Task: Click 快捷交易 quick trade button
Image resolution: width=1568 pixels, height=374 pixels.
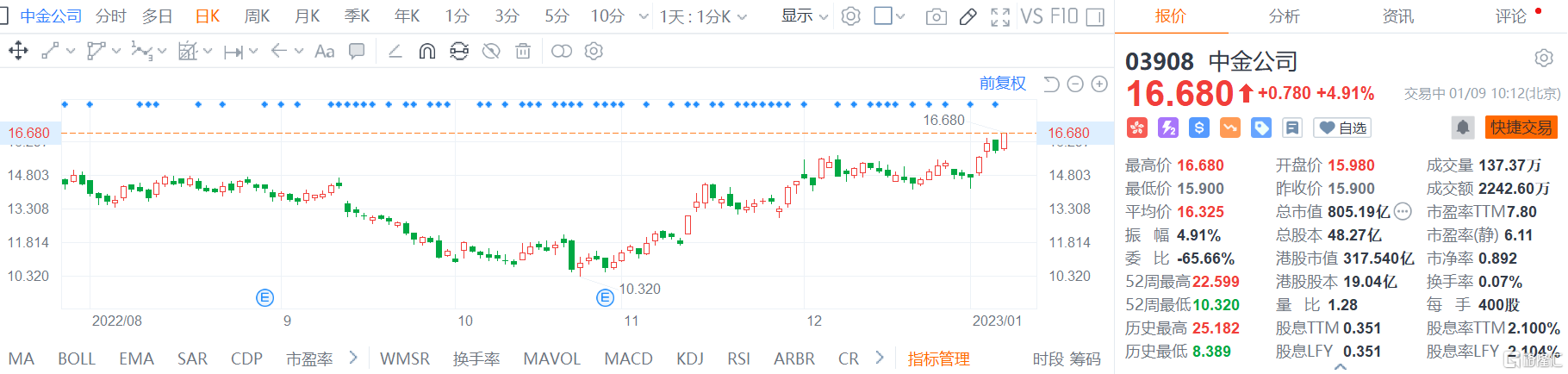Action: (1521, 128)
